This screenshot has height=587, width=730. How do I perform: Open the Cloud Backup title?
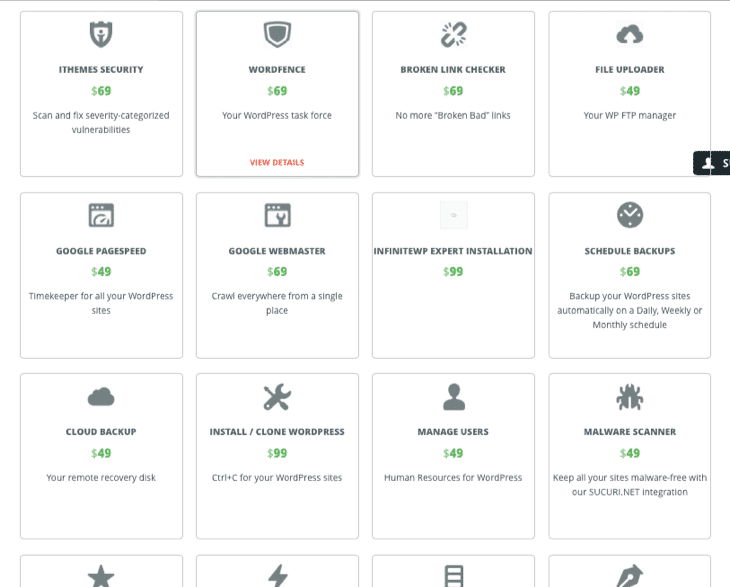pos(101,432)
